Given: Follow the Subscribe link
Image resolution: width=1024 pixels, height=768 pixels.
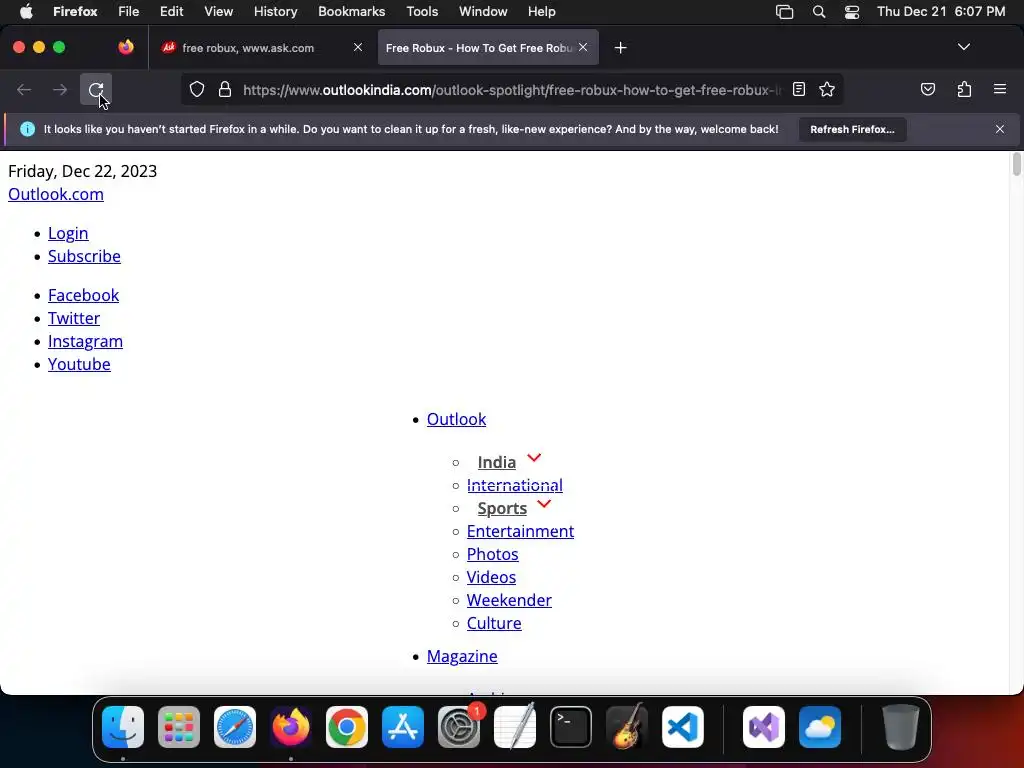Looking at the screenshot, I should pyautogui.click(x=84, y=256).
